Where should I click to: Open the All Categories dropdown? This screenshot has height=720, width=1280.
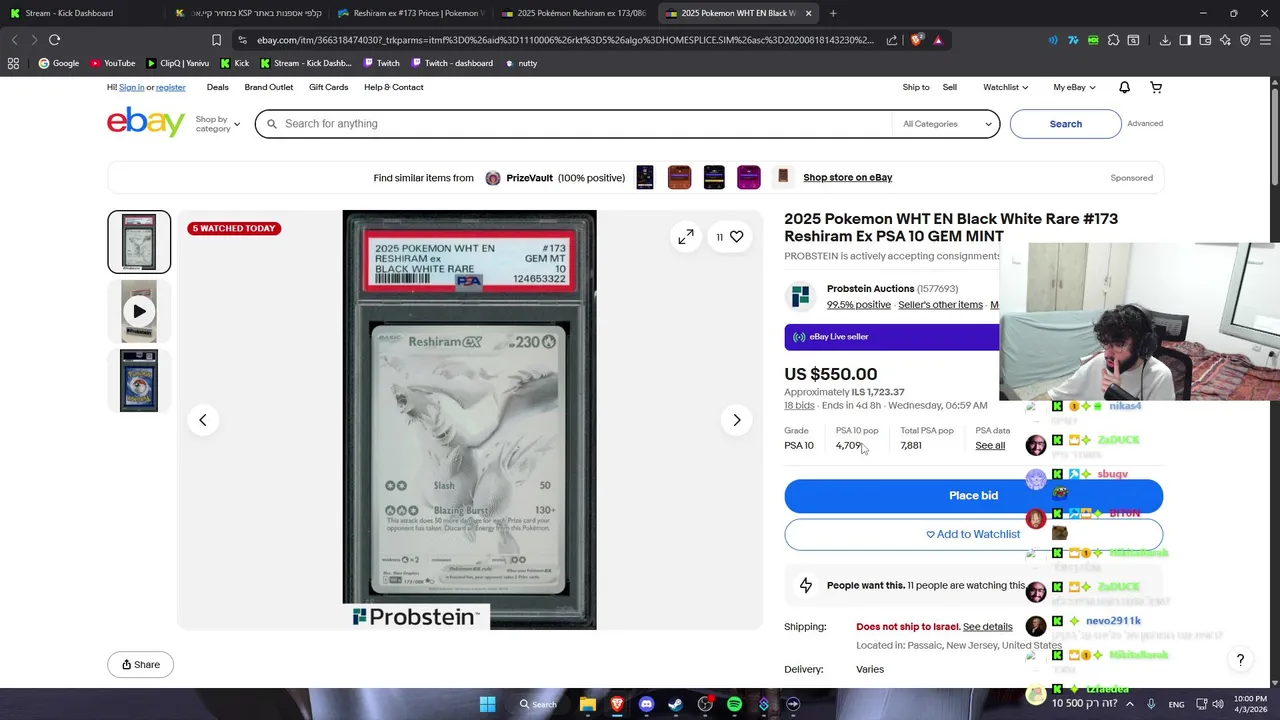pos(946,124)
